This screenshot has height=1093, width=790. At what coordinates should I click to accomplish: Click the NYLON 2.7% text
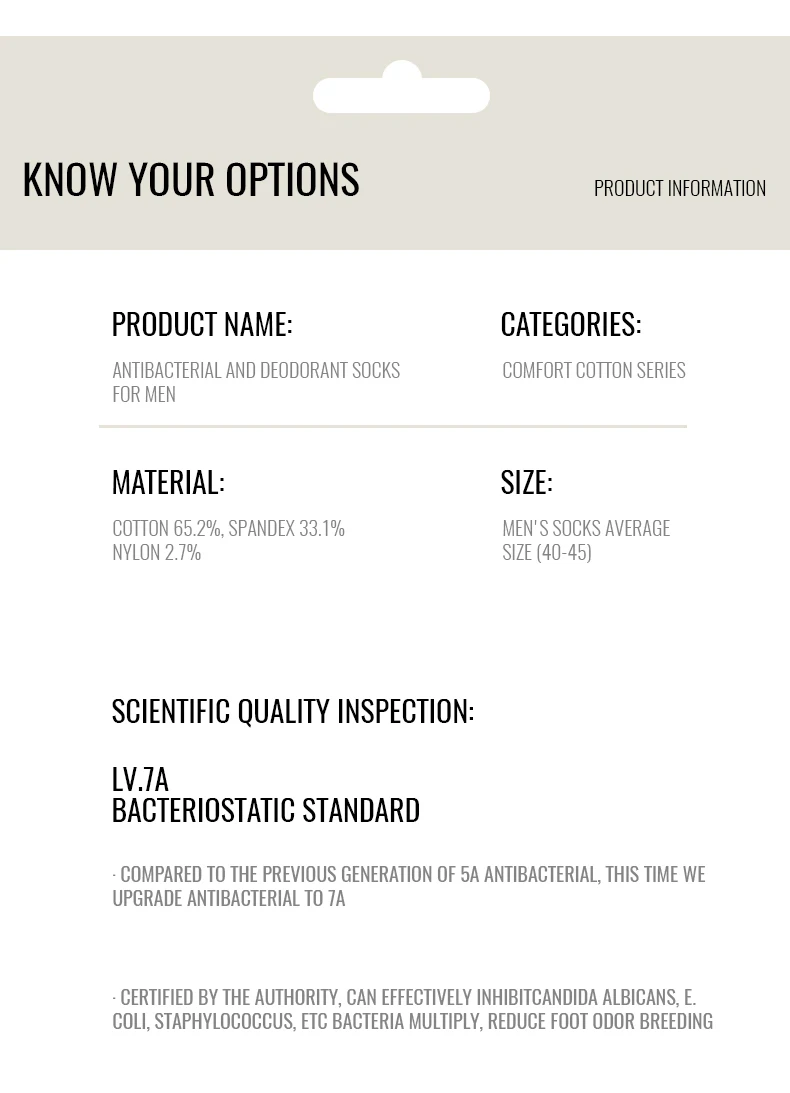pos(157,552)
